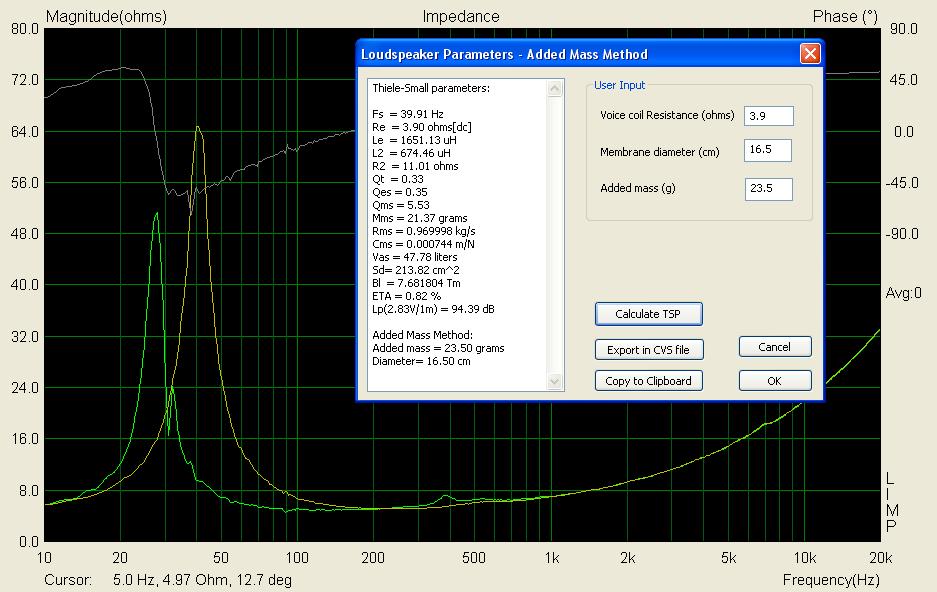Viewport: 937px width, 592px height.
Task: Focus the Membrane diameter input field
Action: (768, 150)
